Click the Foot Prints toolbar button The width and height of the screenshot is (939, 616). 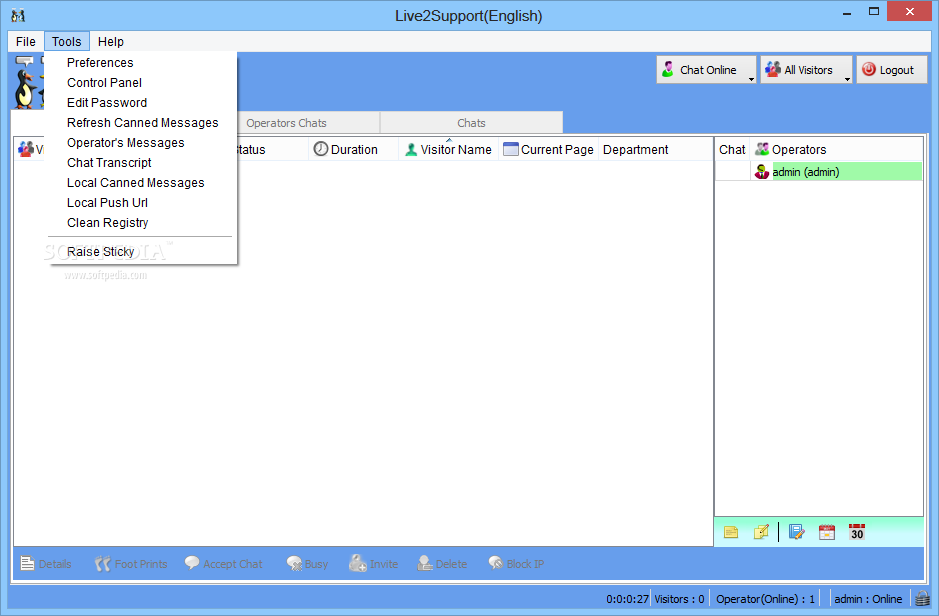131,564
